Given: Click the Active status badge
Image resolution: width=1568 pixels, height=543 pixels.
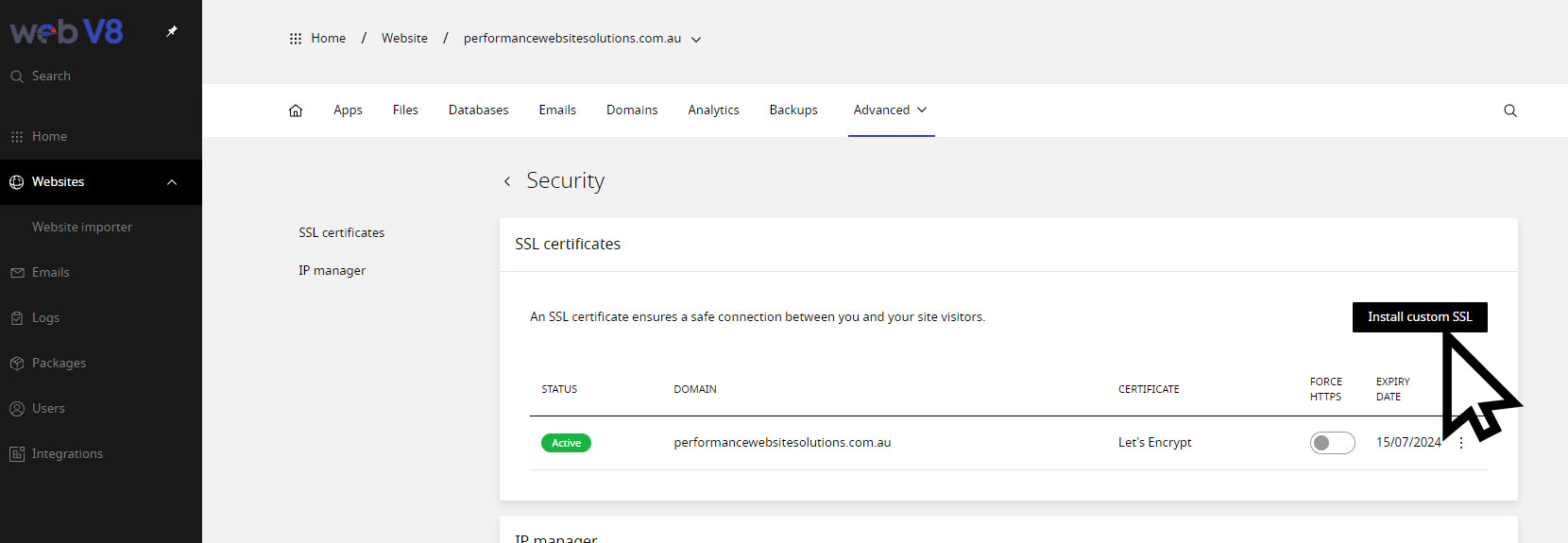Looking at the screenshot, I should pyautogui.click(x=566, y=443).
